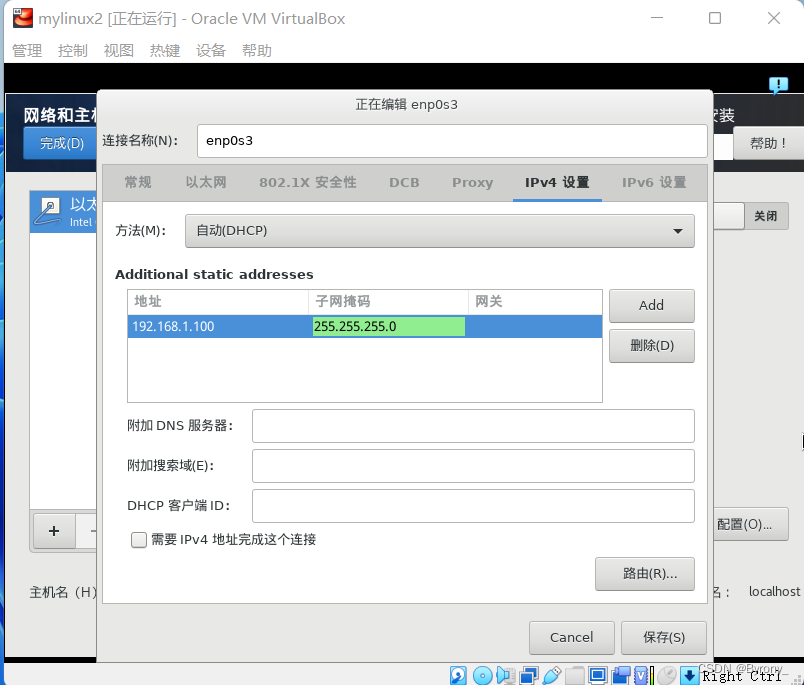Click the 保存(S) button to save
Screen dimensions: 804x685
pos(663,637)
